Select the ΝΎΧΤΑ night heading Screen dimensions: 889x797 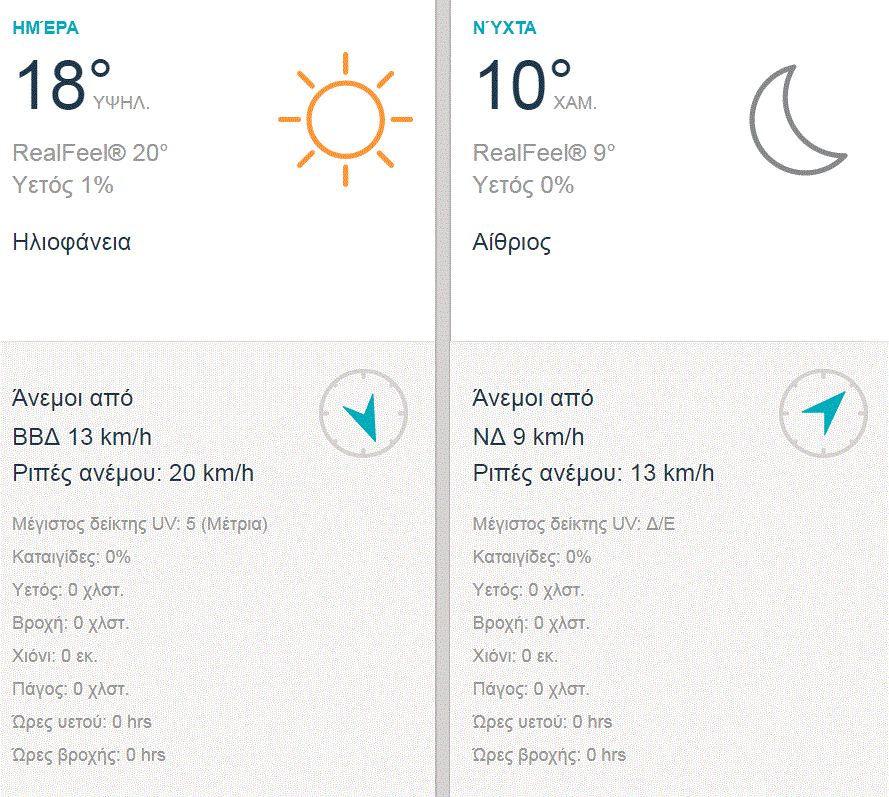[504, 28]
